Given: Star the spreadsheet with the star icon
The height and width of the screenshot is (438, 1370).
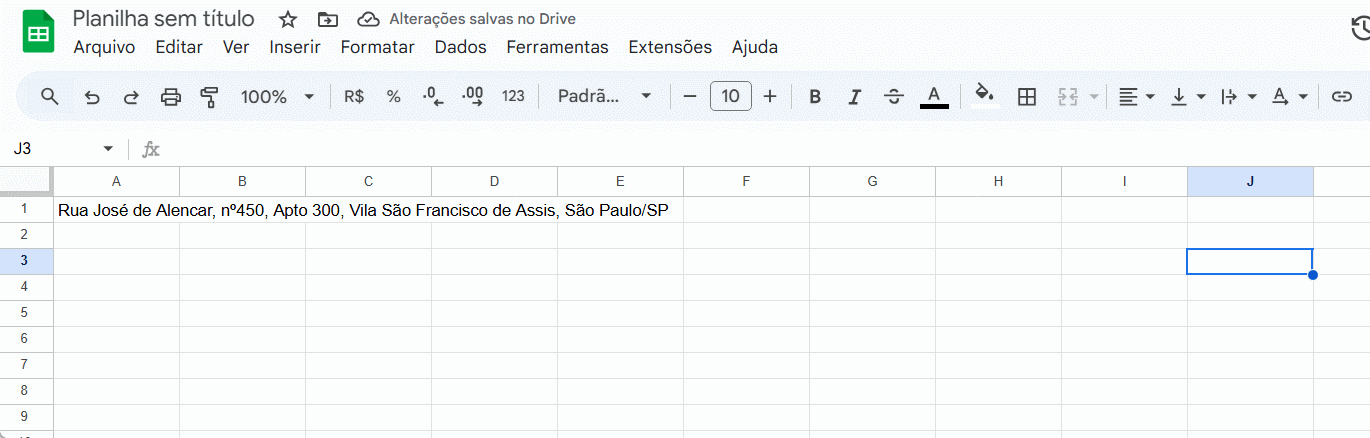Looking at the screenshot, I should [288, 19].
